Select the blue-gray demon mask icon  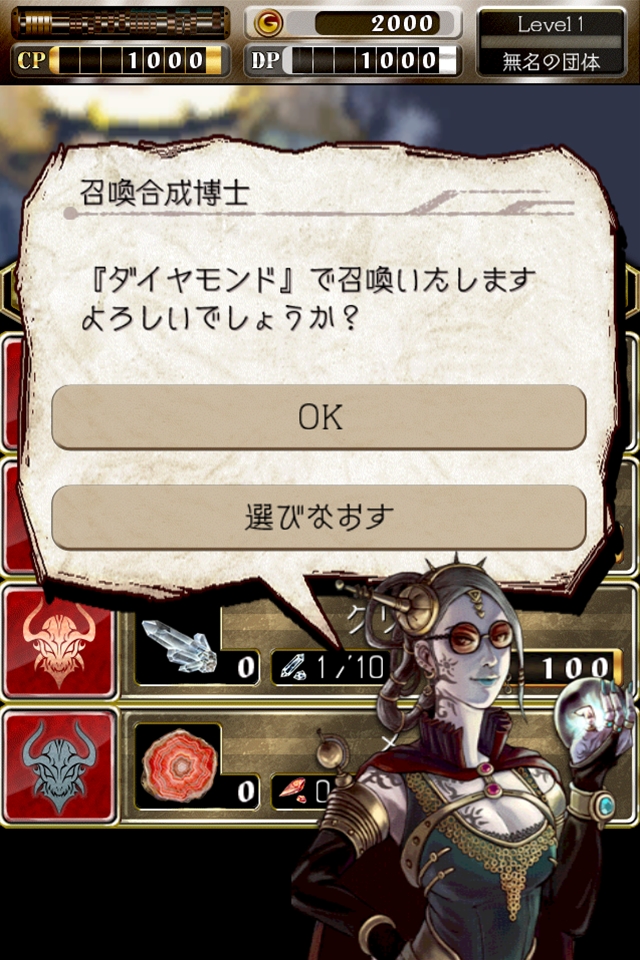(59, 765)
